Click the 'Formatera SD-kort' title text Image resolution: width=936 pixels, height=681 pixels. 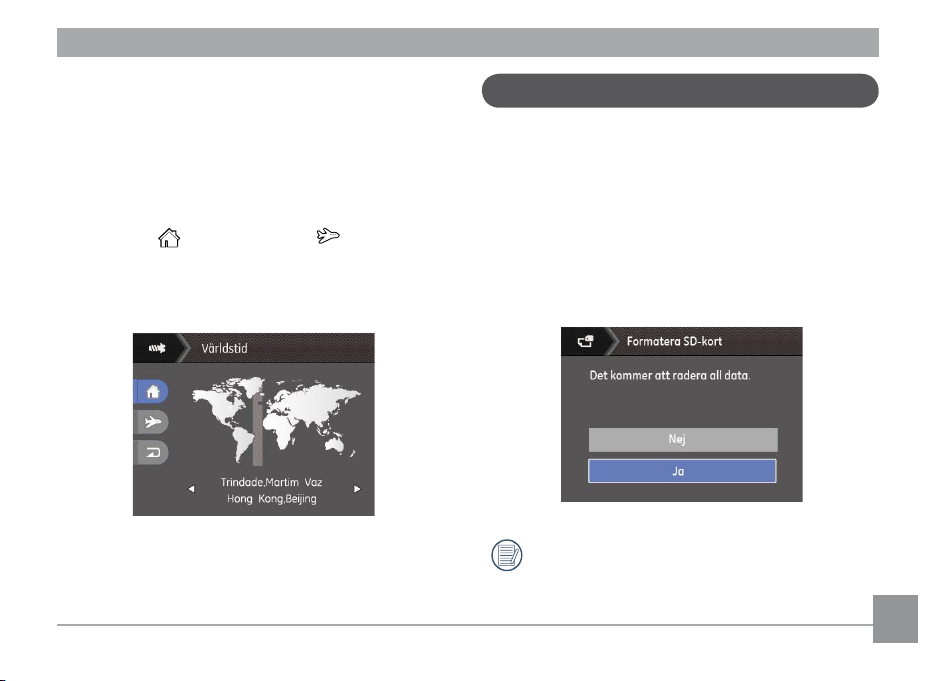tap(674, 341)
